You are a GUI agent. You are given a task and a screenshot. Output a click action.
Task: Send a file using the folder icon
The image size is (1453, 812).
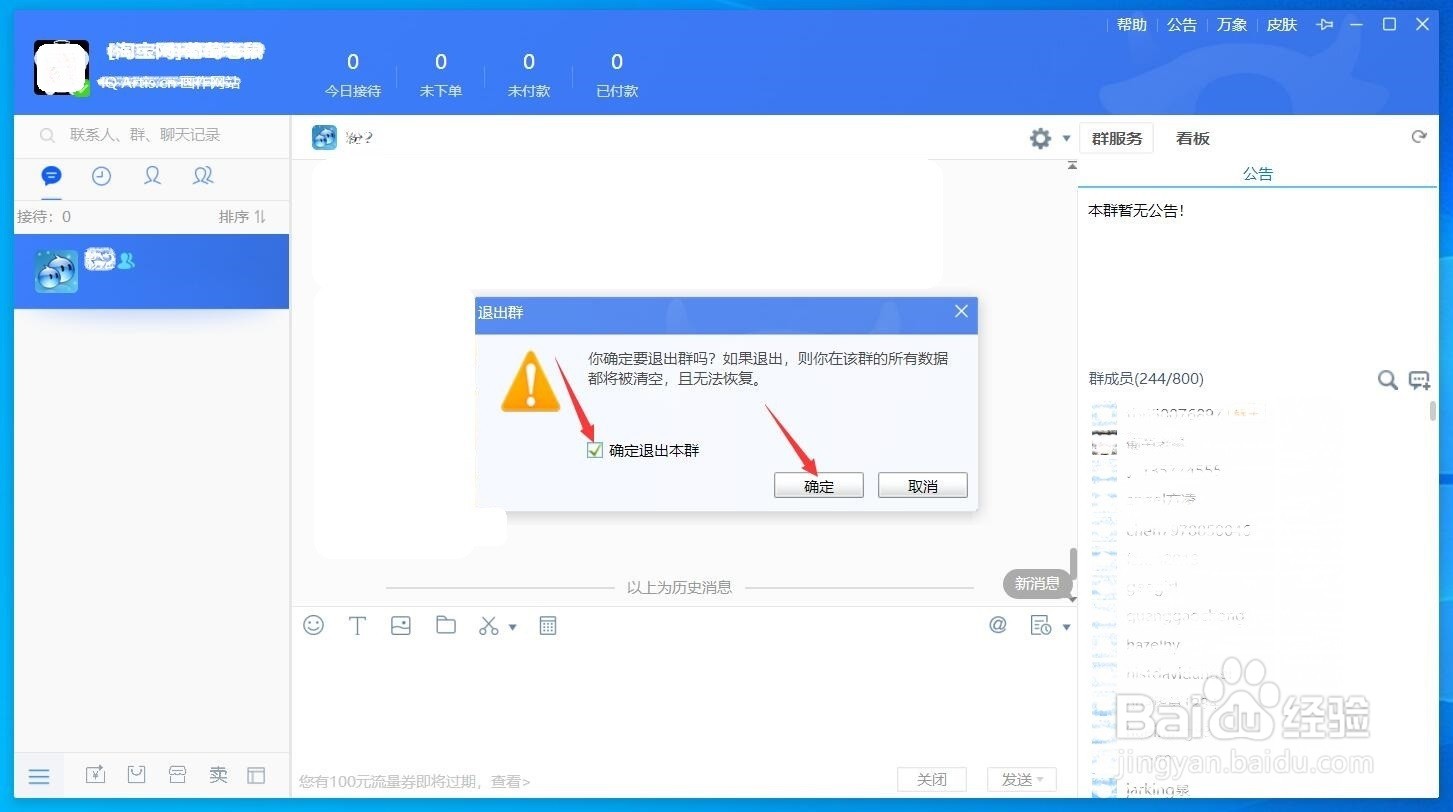pyautogui.click(x=446, y=626)
